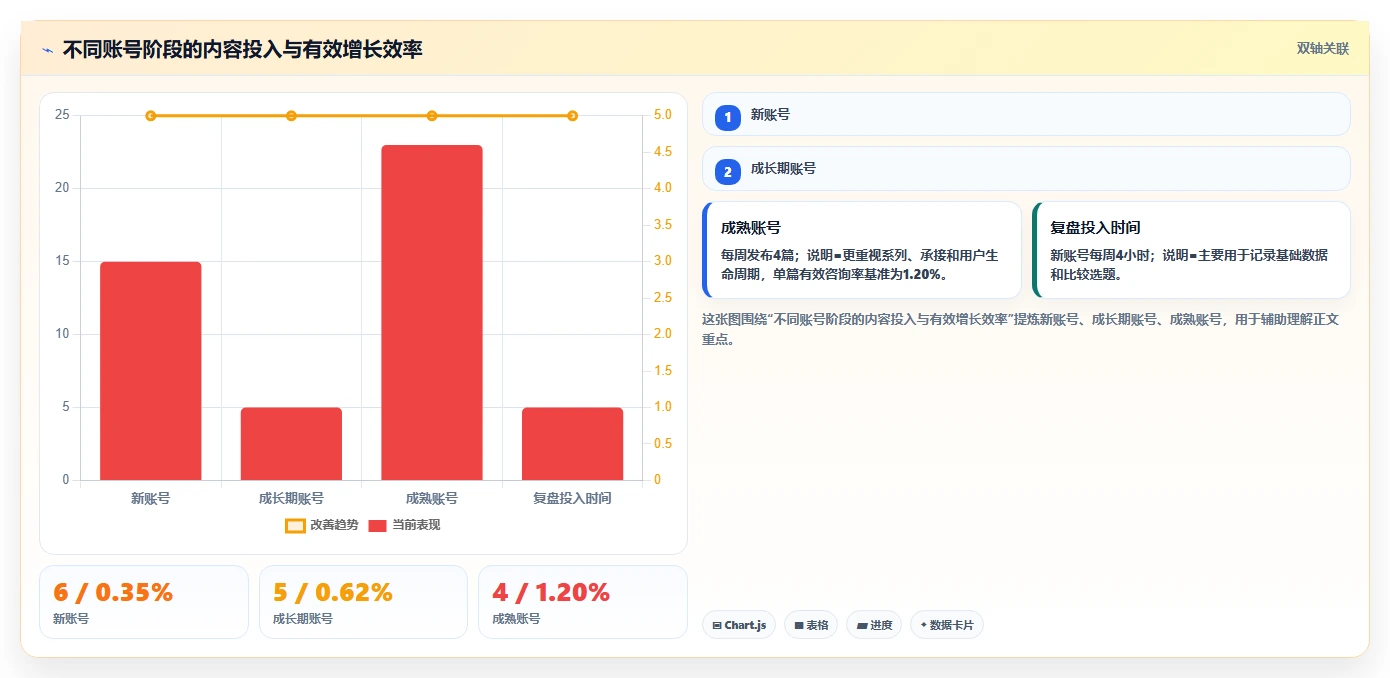Click the 4 / 1.20% stat card
The width and height of the screenshot is (1390, 678).
(583, 602)
